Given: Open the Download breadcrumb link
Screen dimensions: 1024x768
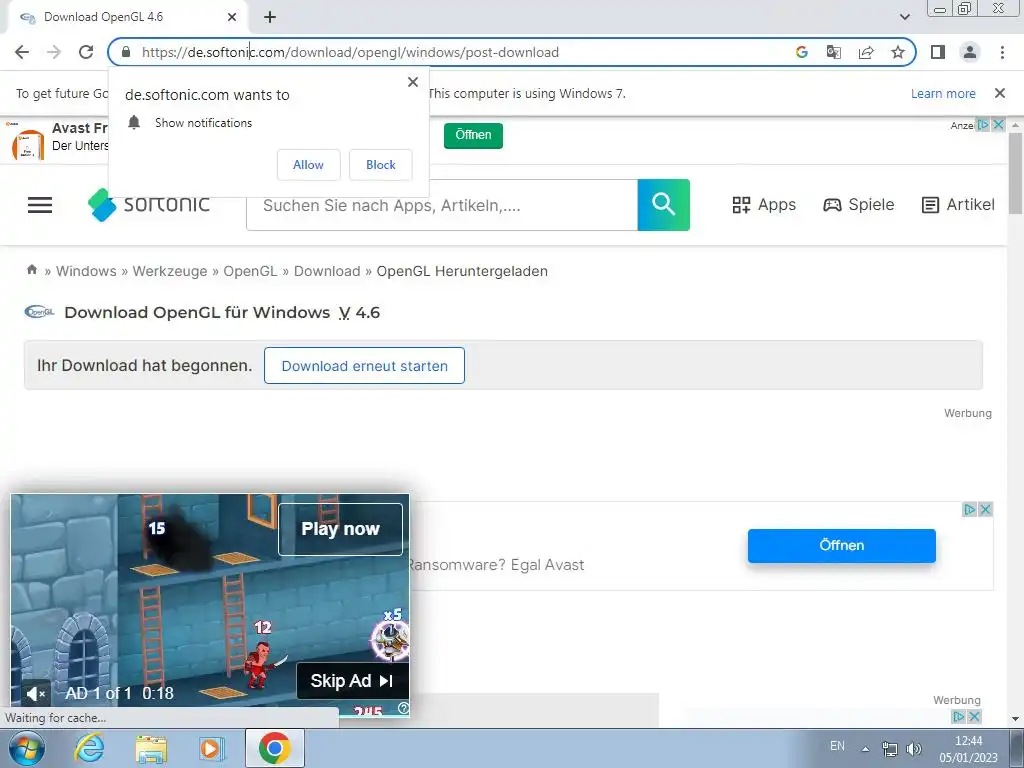Looking at the screenshot, I should pos(327,271).
